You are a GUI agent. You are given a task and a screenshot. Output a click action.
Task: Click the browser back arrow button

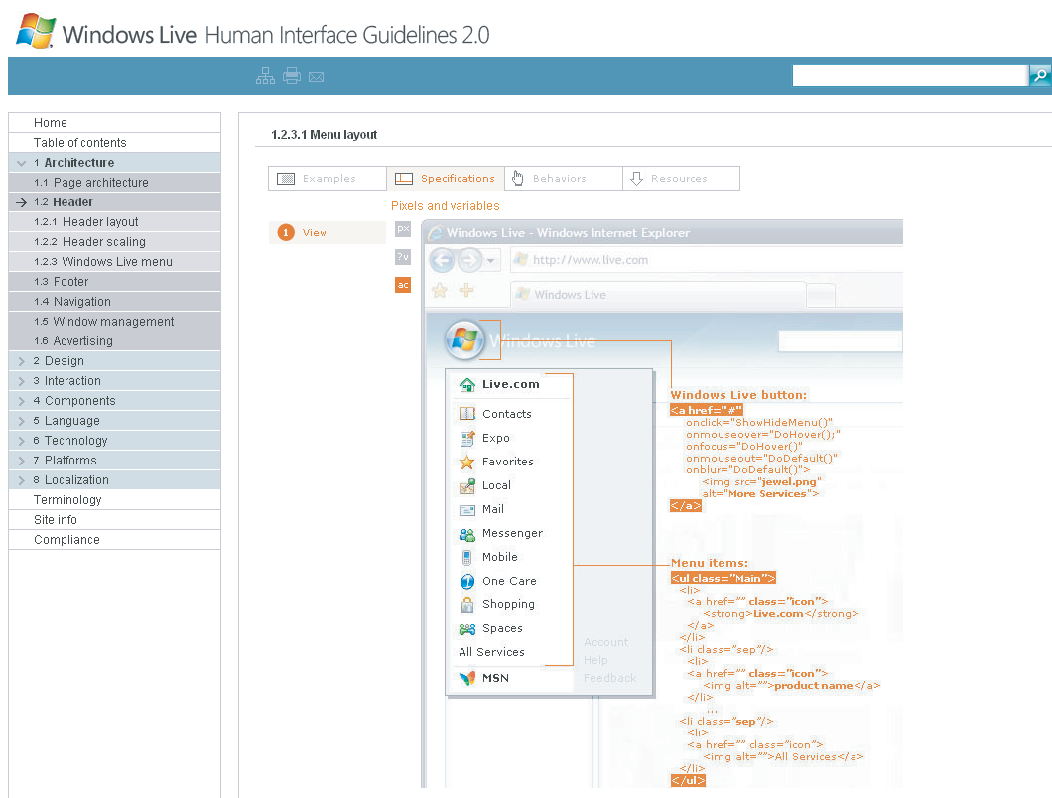tap(442, 260)
